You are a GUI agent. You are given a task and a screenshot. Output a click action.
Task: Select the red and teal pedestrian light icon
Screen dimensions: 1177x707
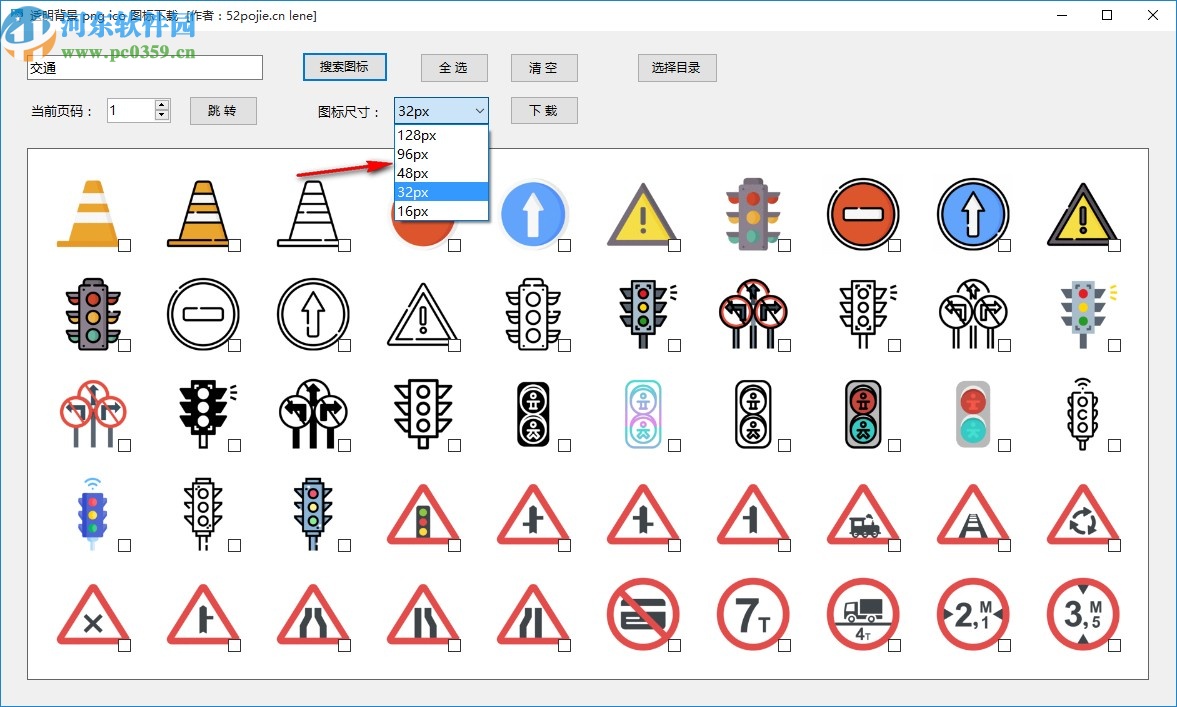pyautogui.click(x=973, y=414)
